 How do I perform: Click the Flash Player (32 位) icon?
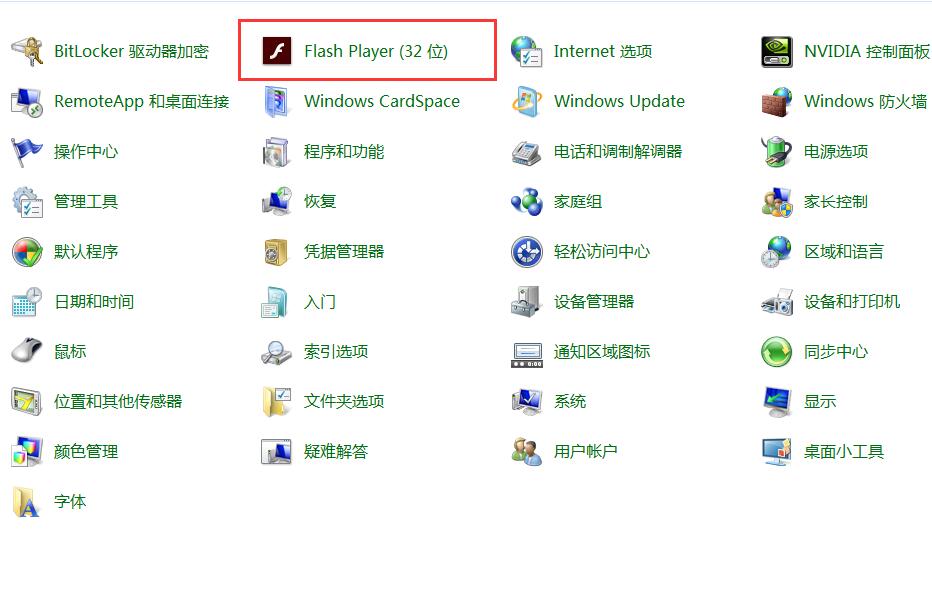277,51
